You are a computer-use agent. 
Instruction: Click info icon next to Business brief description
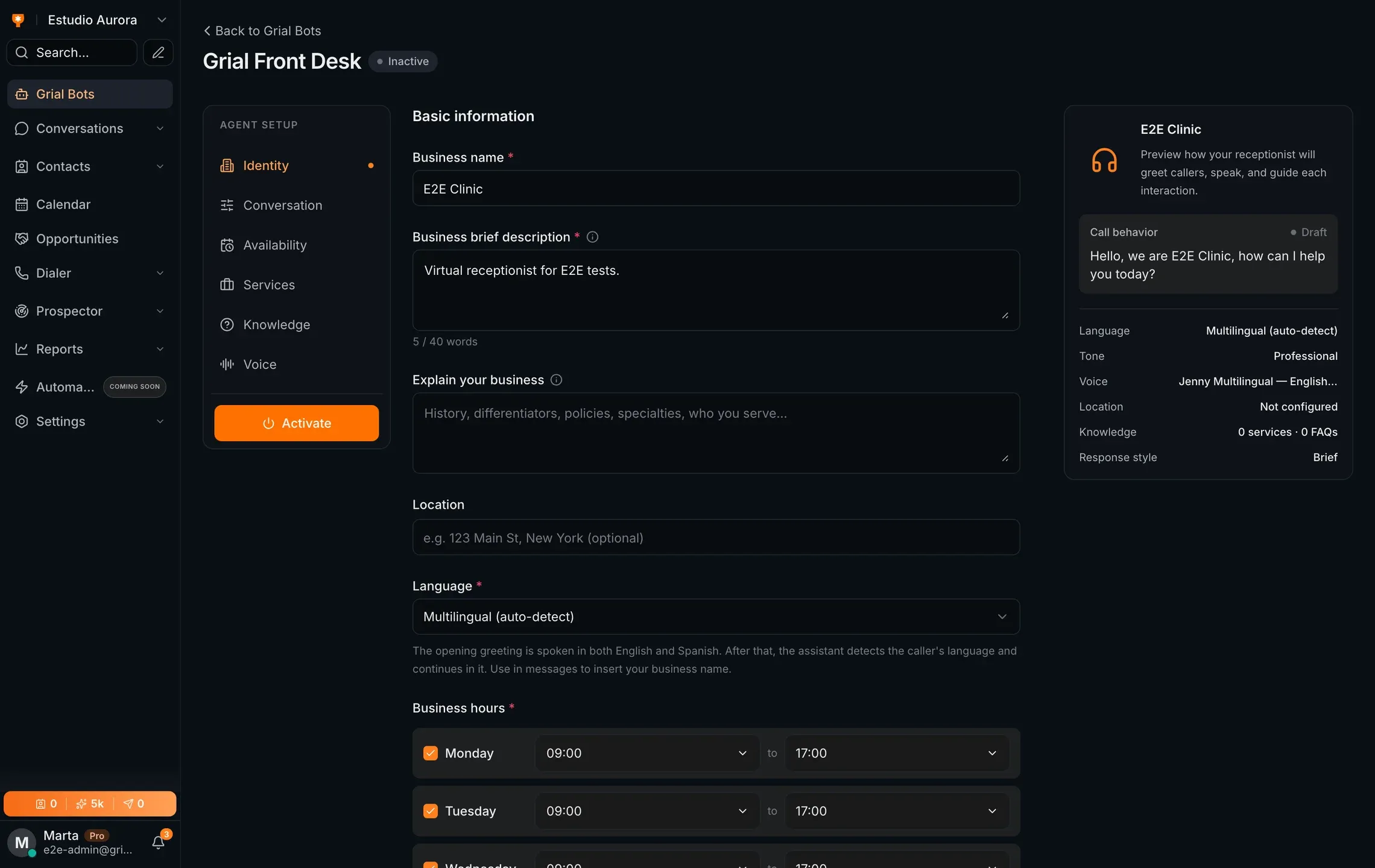click(x=592, y=237)
